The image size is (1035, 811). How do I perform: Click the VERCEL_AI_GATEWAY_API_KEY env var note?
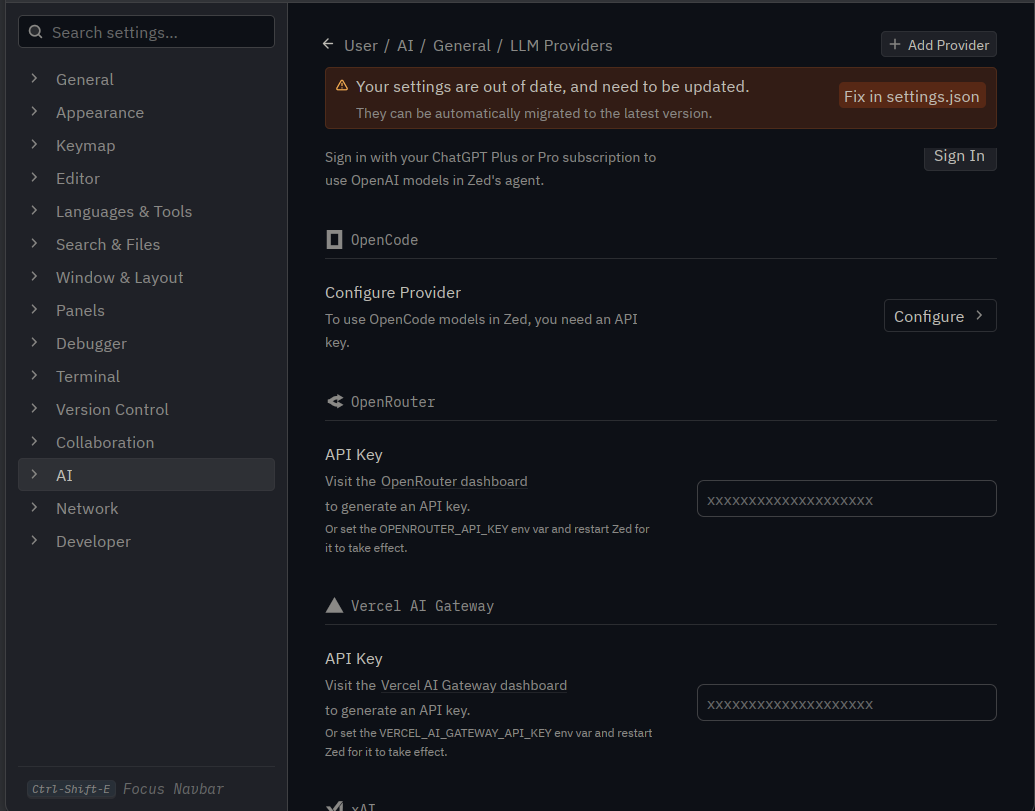(x=488, y=742)
